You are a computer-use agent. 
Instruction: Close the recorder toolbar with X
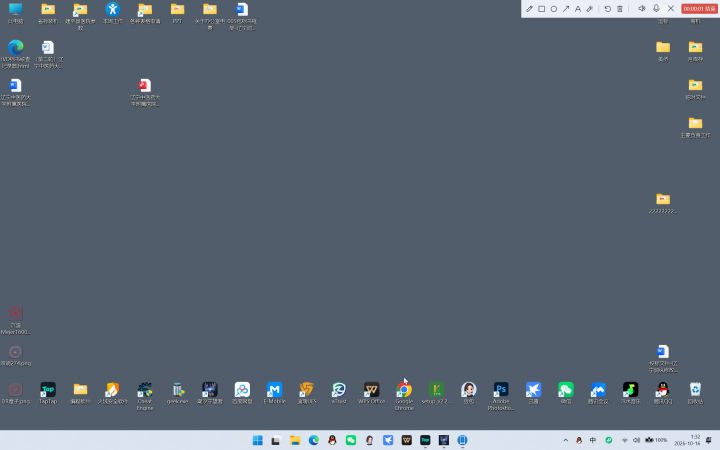click(671, 8)
